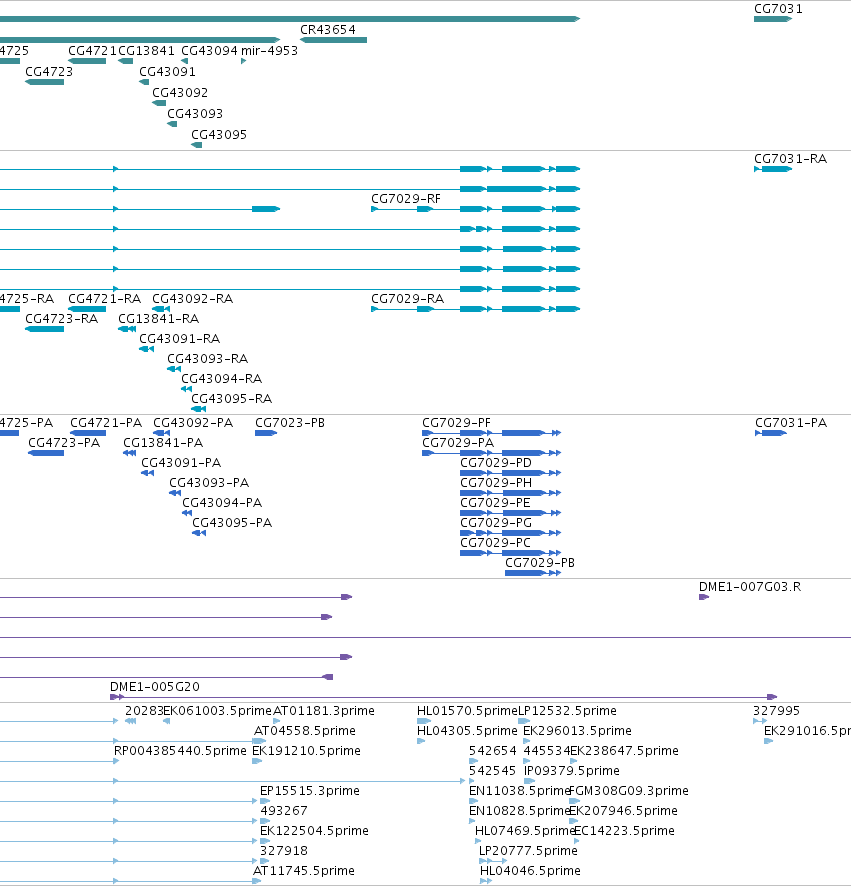Open the HL01570.5prime EST label
Viewport: 851px width, 886px height.
(x=467, y=711)
